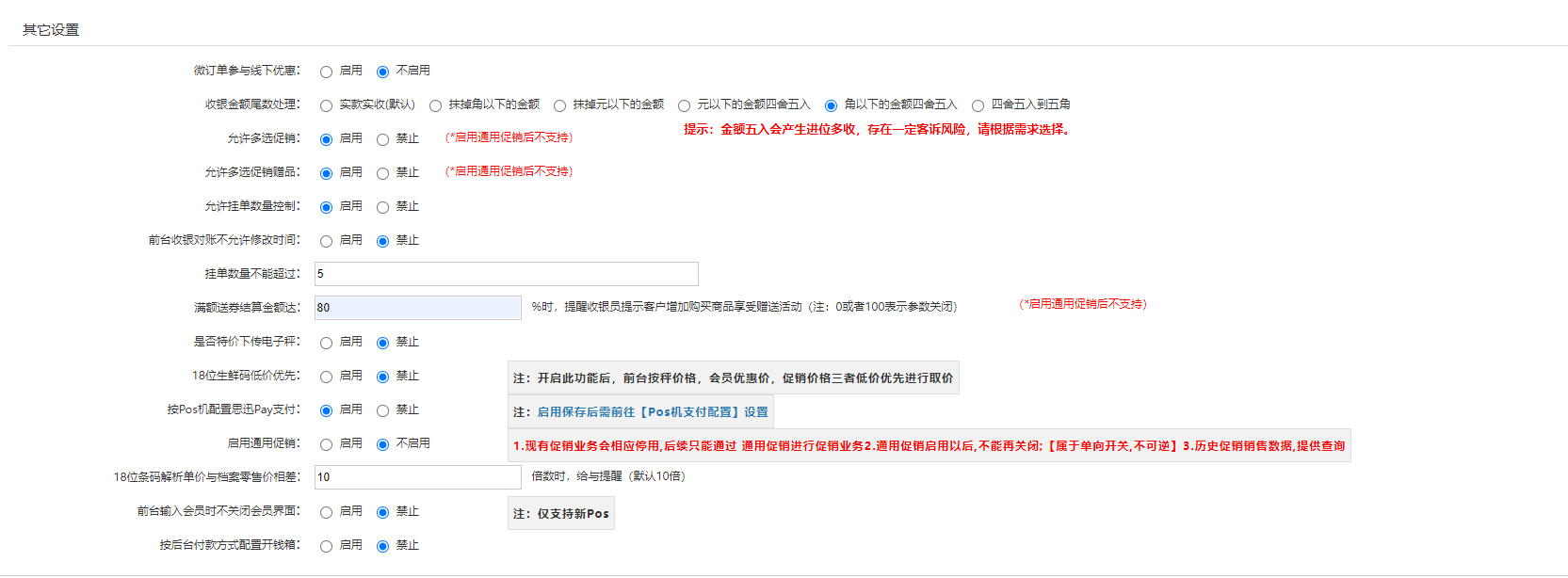Enable 按后台付款方式配置开钱箱
This screenshot has height=578, width=1568.
pos(326,546)
